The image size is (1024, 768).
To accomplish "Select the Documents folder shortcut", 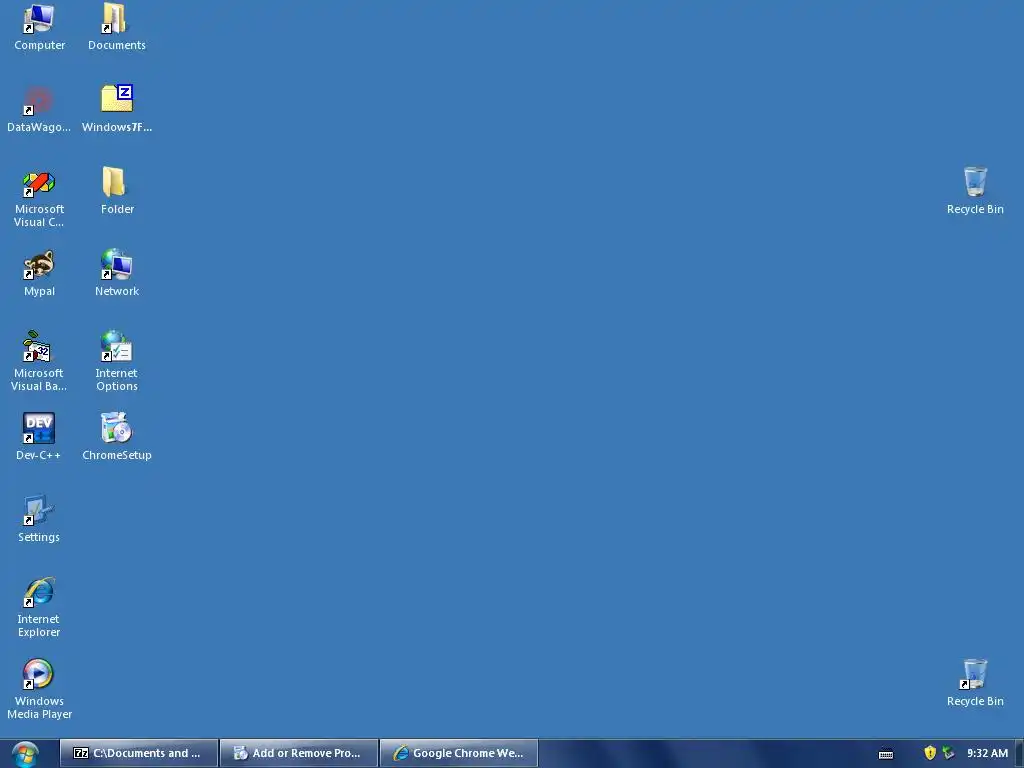I will [x=116, y=27].
